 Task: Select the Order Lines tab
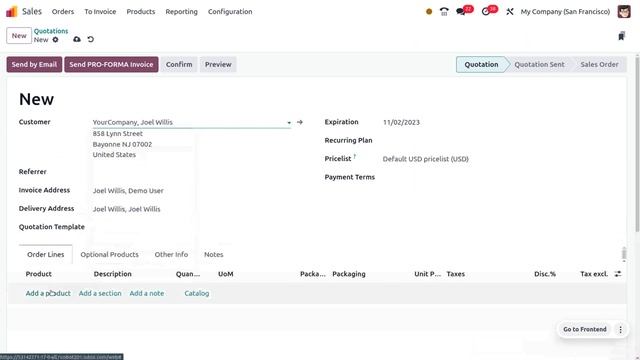[x=46, y=254]
